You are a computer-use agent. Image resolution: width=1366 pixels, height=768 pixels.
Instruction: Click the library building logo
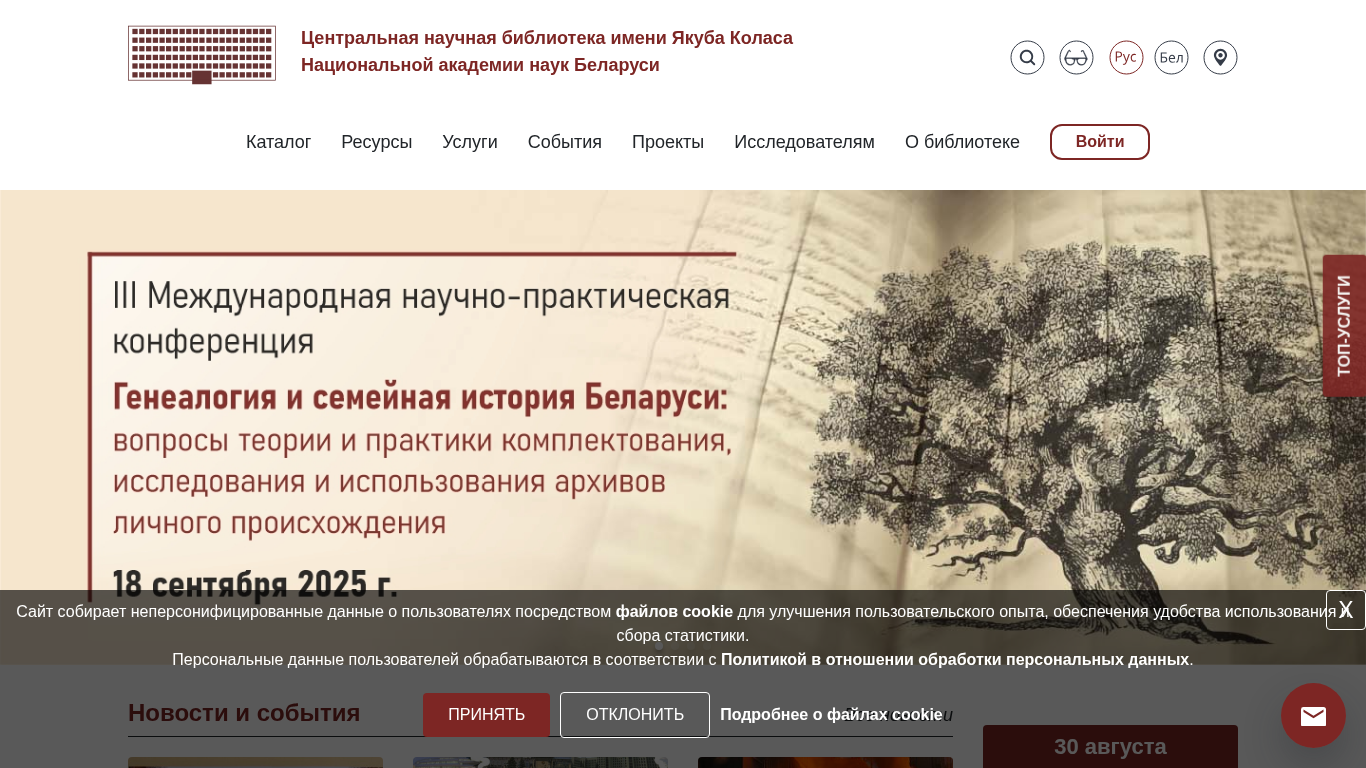(202, 54)
